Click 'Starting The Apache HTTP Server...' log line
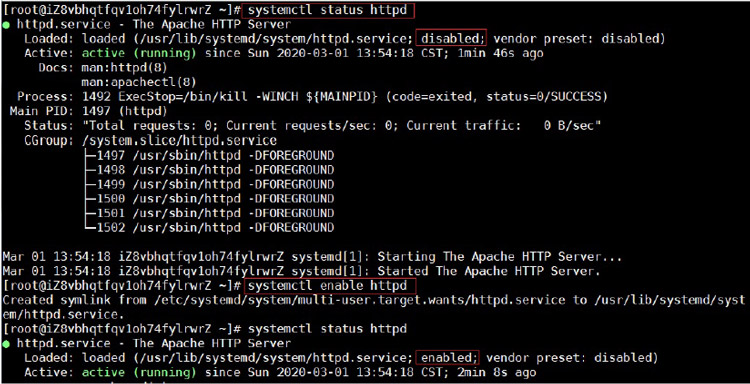 pyautogui.click(x=312, y=257)
